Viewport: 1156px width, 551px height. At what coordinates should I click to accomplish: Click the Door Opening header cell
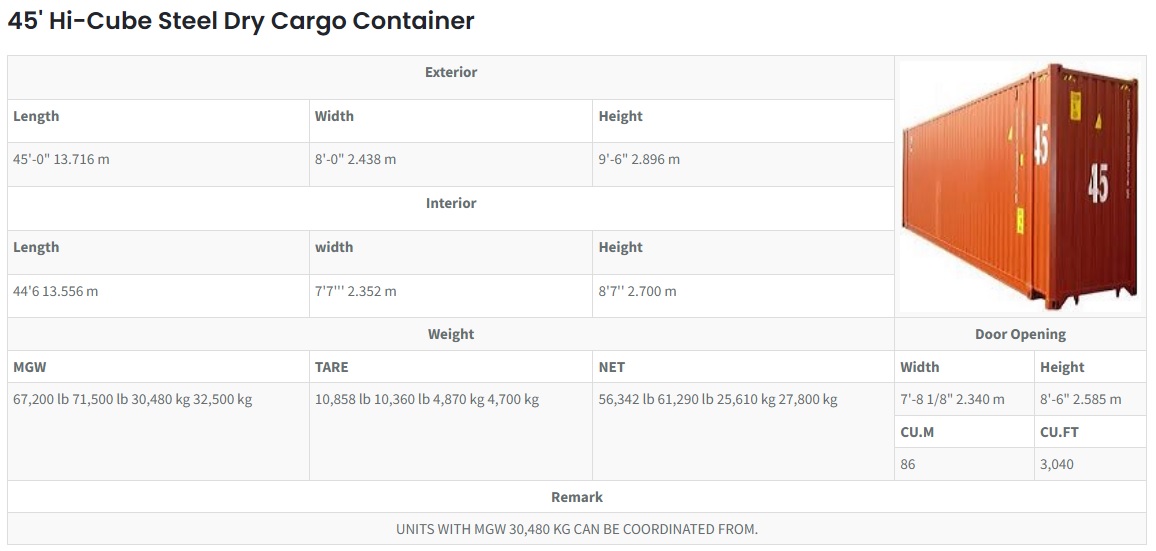pos(1020,334)
